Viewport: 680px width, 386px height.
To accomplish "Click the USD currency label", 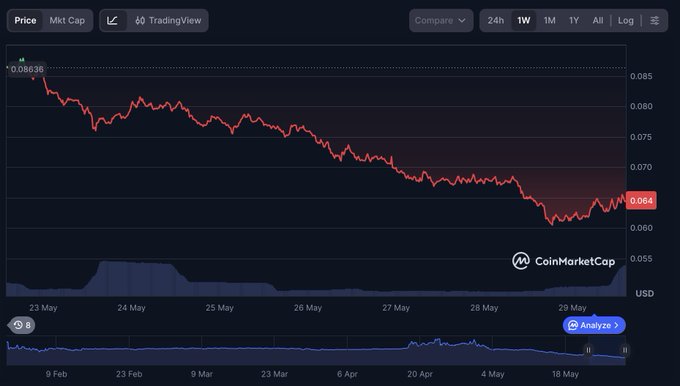I will point(644,294).
